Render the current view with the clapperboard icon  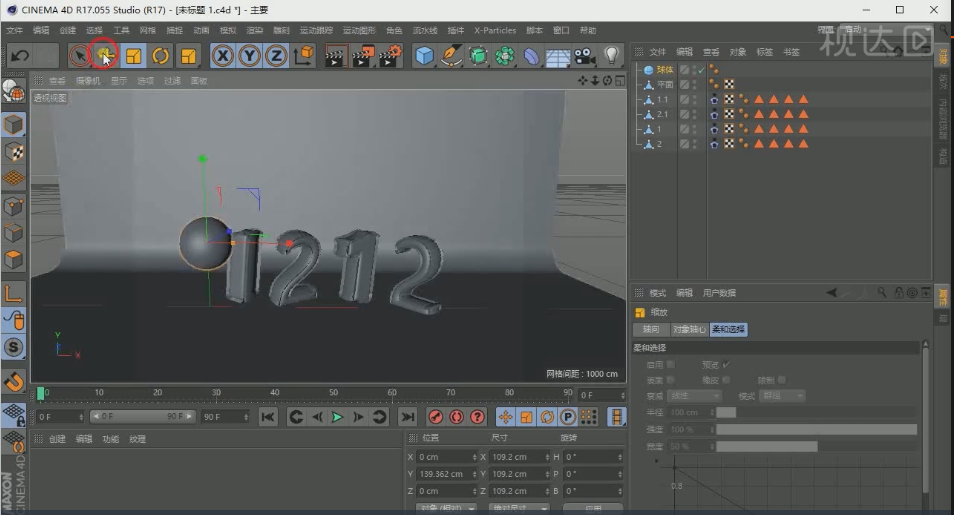[x=335, y=56]
